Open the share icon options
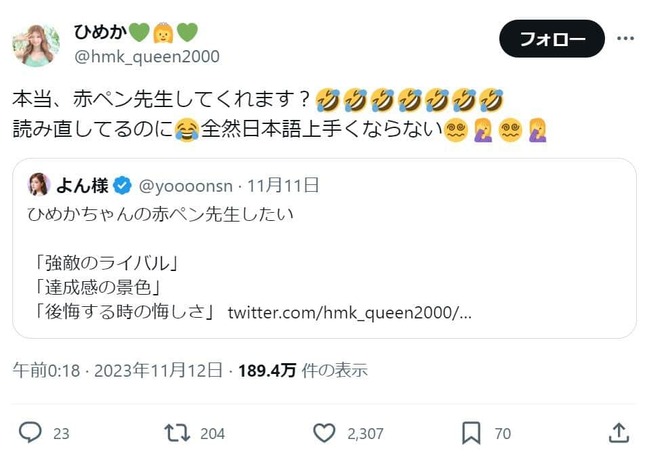The width and height of the screenshot is (645, 458). [x=619, y=433]
